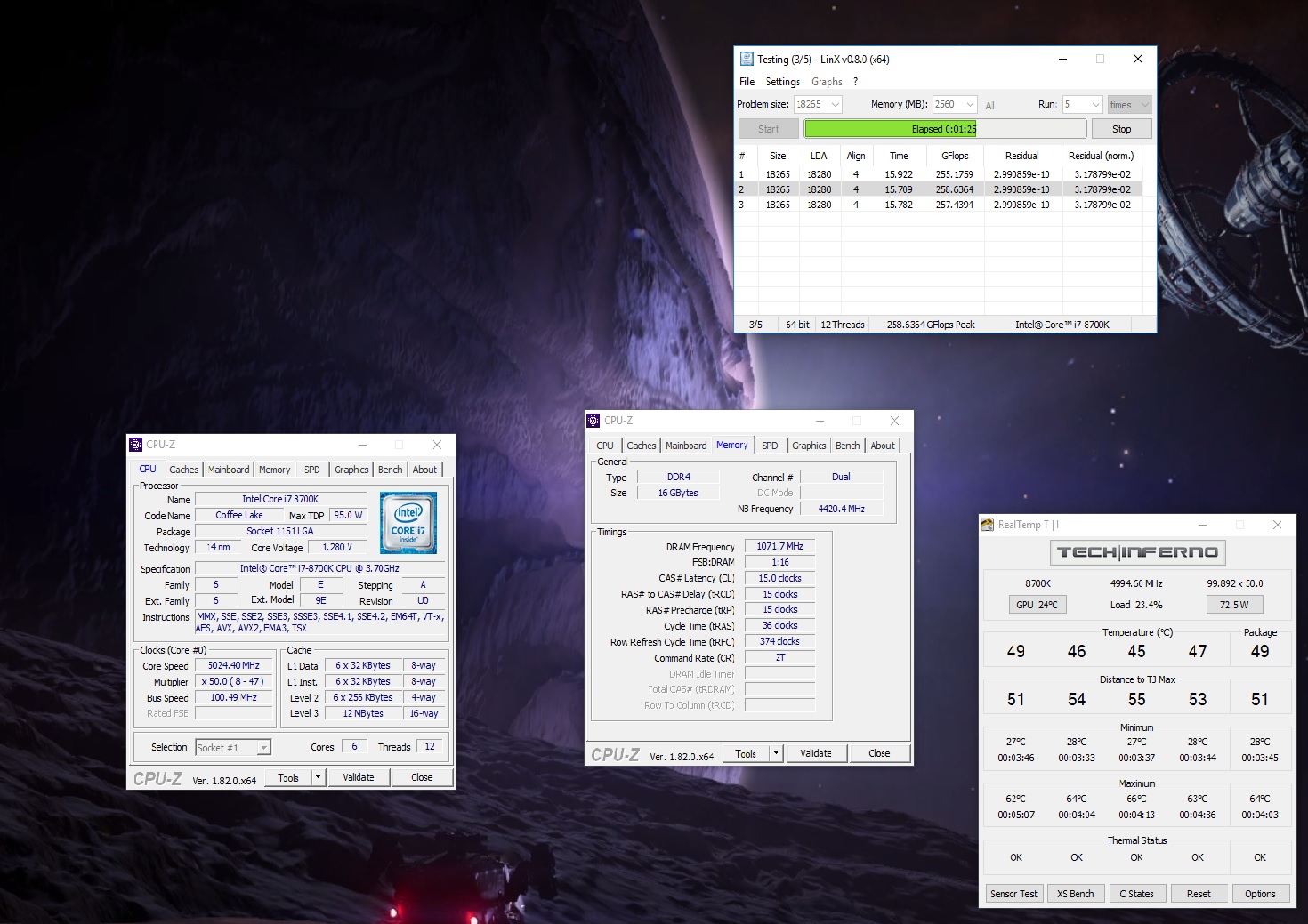Click the '4994.60 MHz' reading in RealTemp
1308x924 pixels.
[1136, 583]
